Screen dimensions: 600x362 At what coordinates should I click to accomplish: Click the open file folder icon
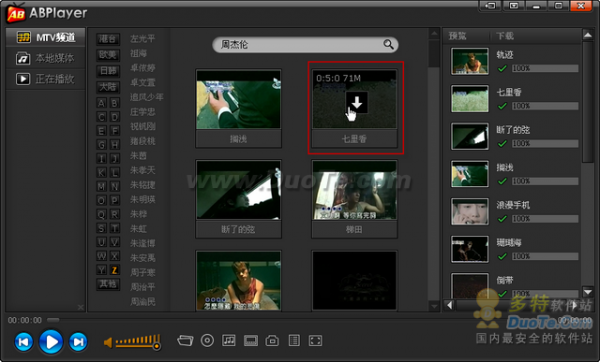click(185, 340)
